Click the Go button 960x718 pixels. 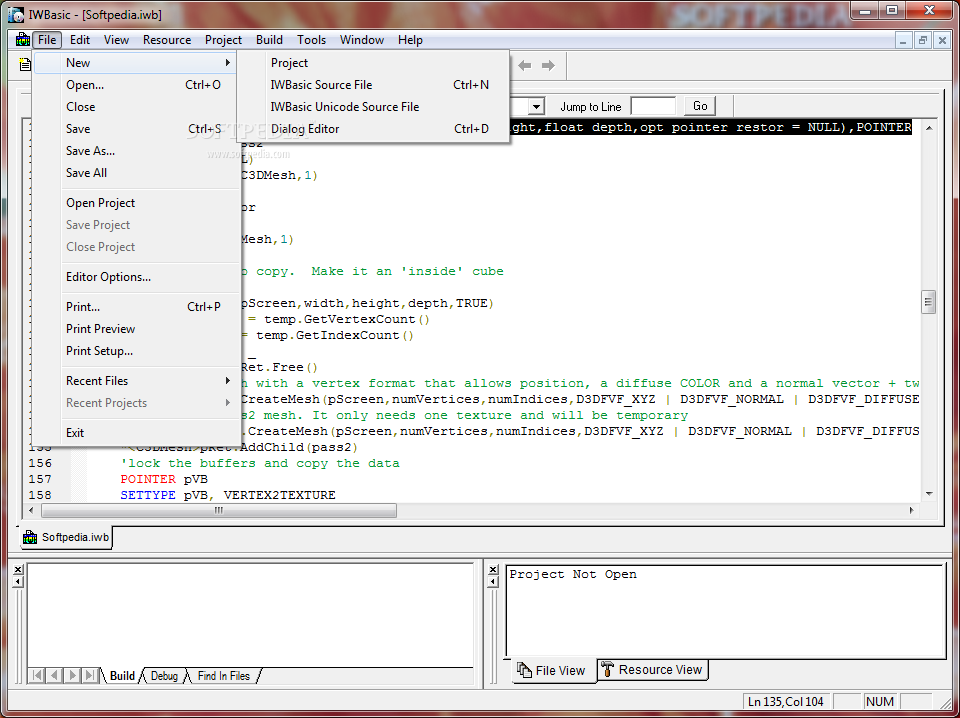(700, 107)
